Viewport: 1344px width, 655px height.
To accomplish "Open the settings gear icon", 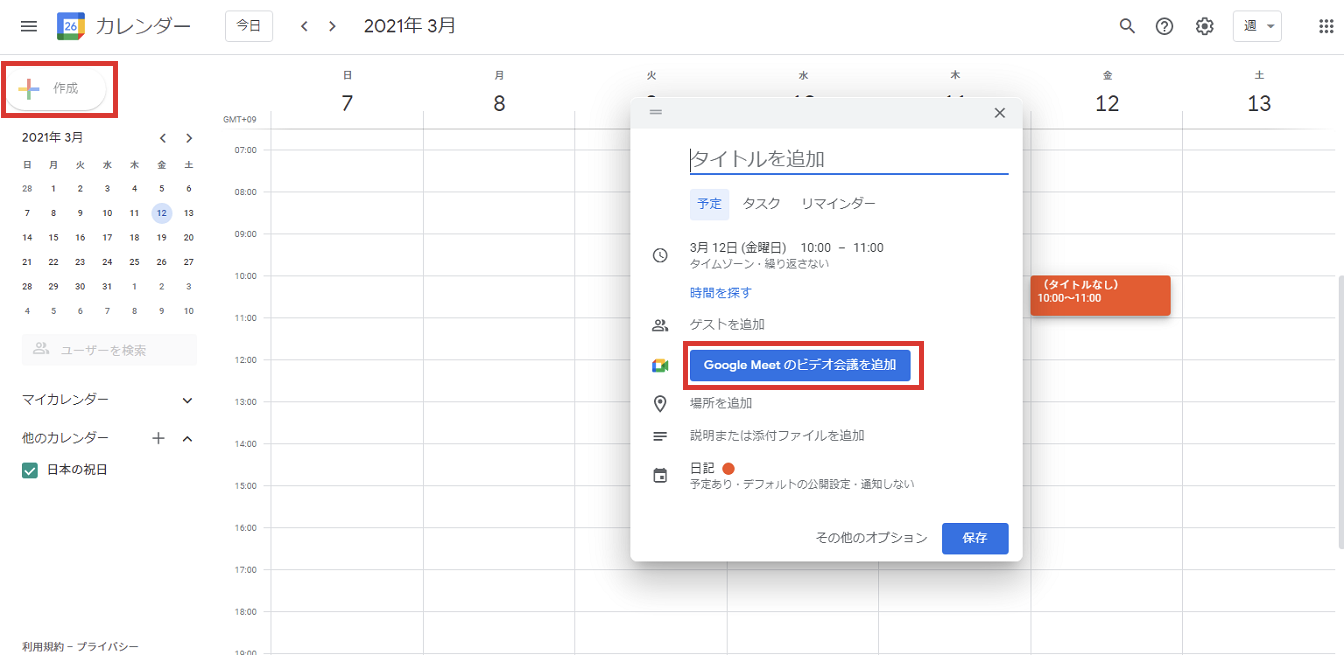I will click(x=1206, y=26).
